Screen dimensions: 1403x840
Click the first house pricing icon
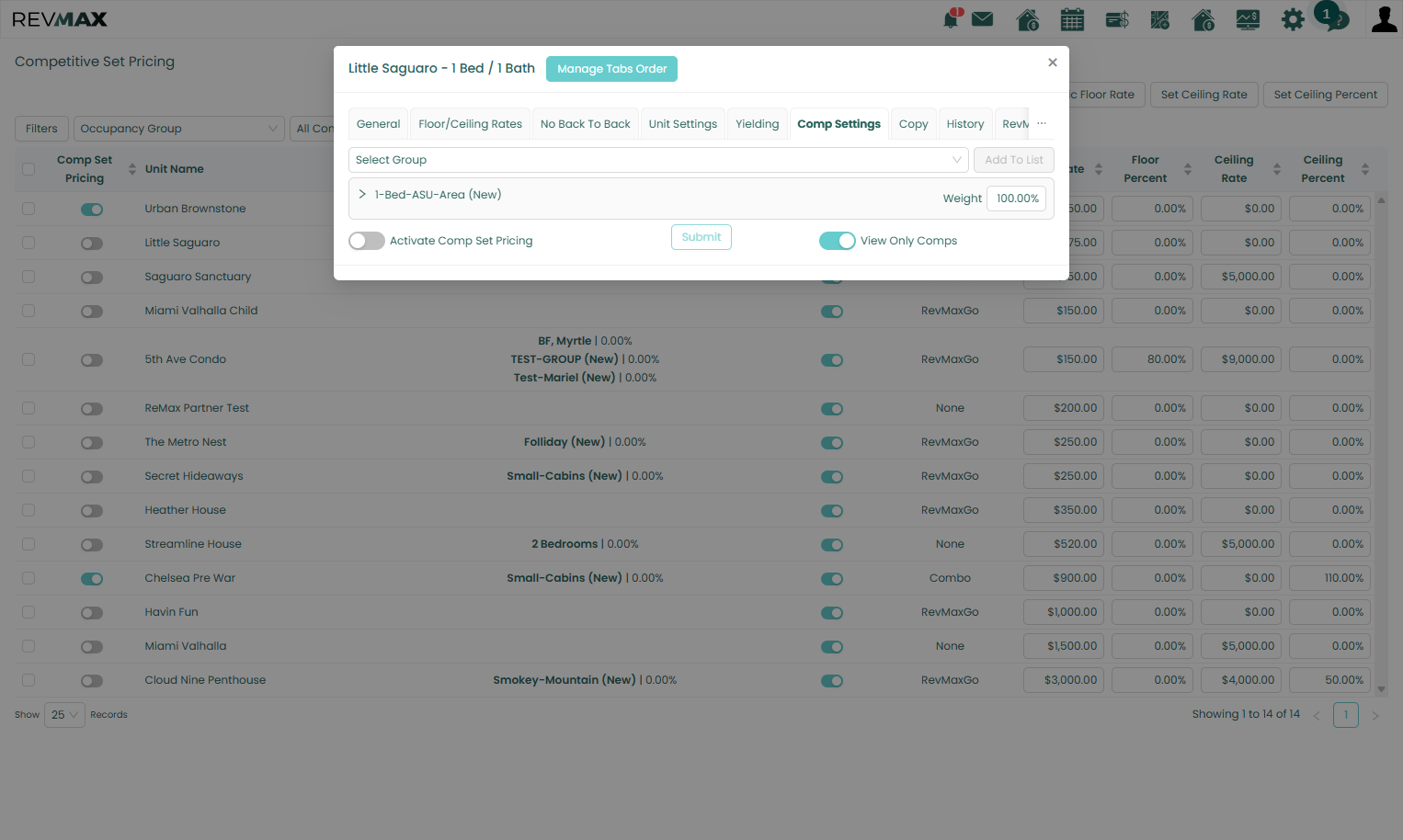pyautogui.click(x=1028, y=19)
